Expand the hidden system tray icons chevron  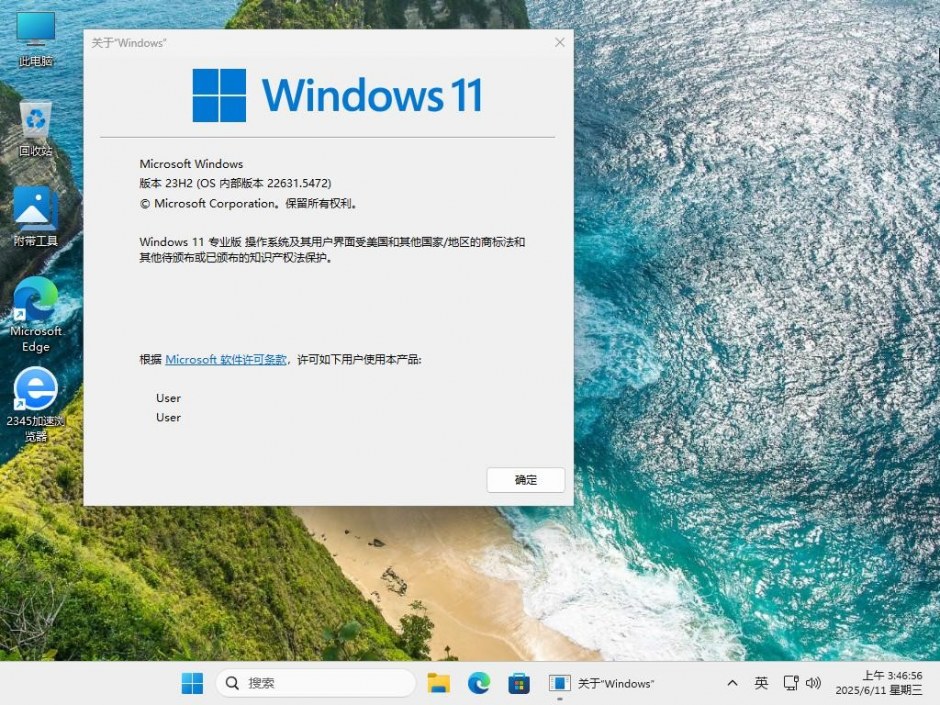pyautogui.click(x=732, y=683)
